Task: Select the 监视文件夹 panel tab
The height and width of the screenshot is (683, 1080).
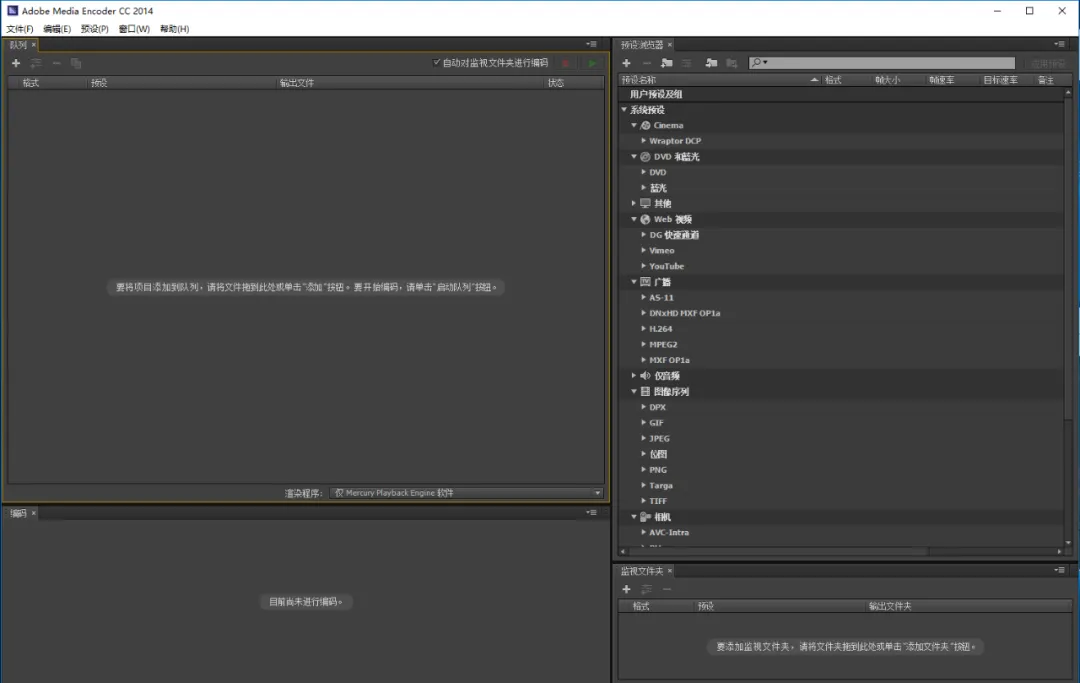Action: click(x=641, y=571)
